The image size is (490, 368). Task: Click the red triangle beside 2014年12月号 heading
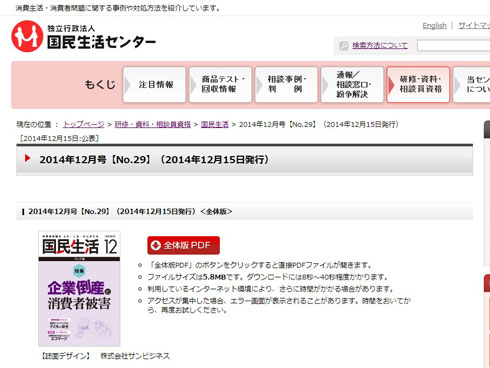click(x=27, y=158)
